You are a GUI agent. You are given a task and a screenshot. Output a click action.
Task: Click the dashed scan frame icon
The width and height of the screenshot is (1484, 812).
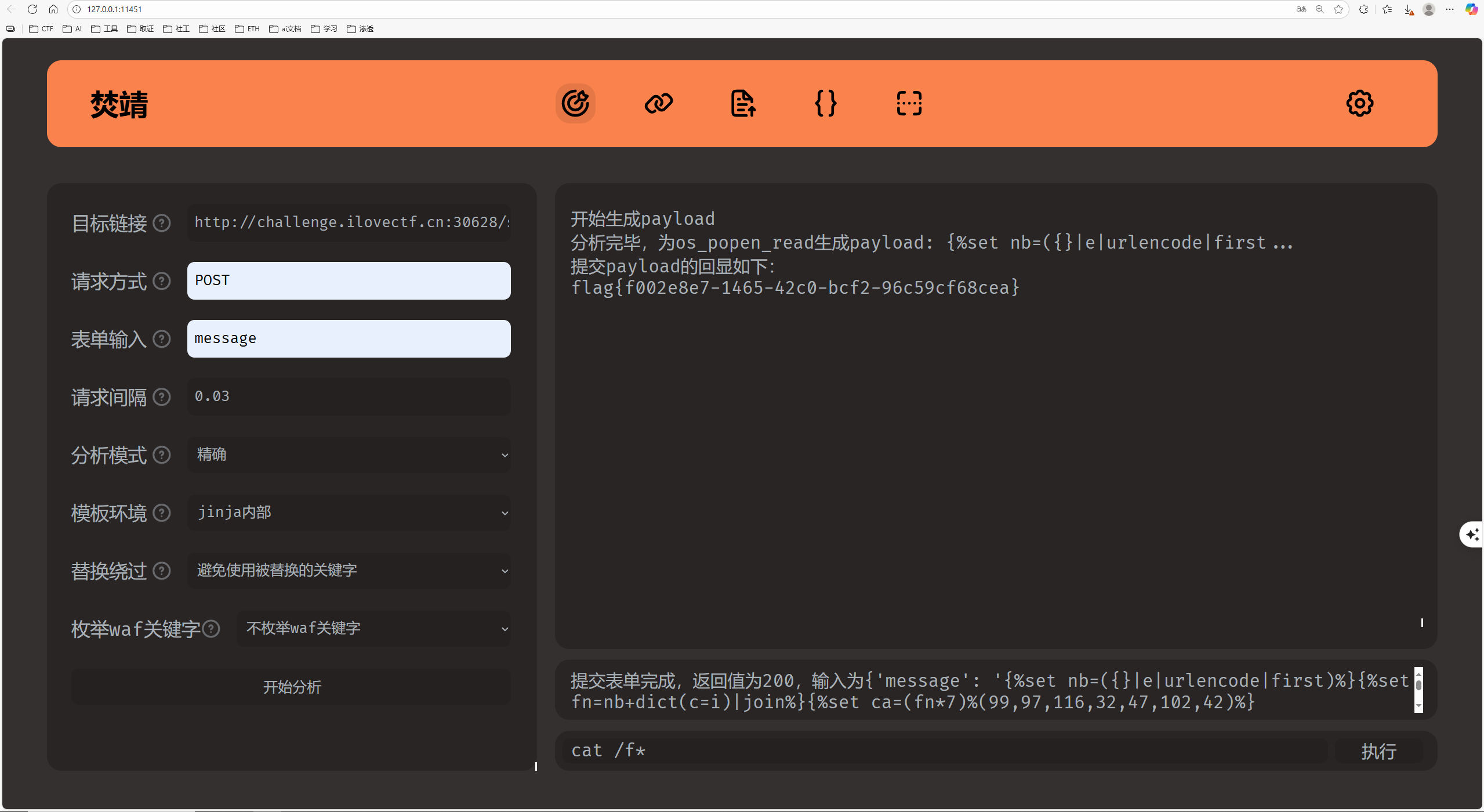(x=909, y=104)
